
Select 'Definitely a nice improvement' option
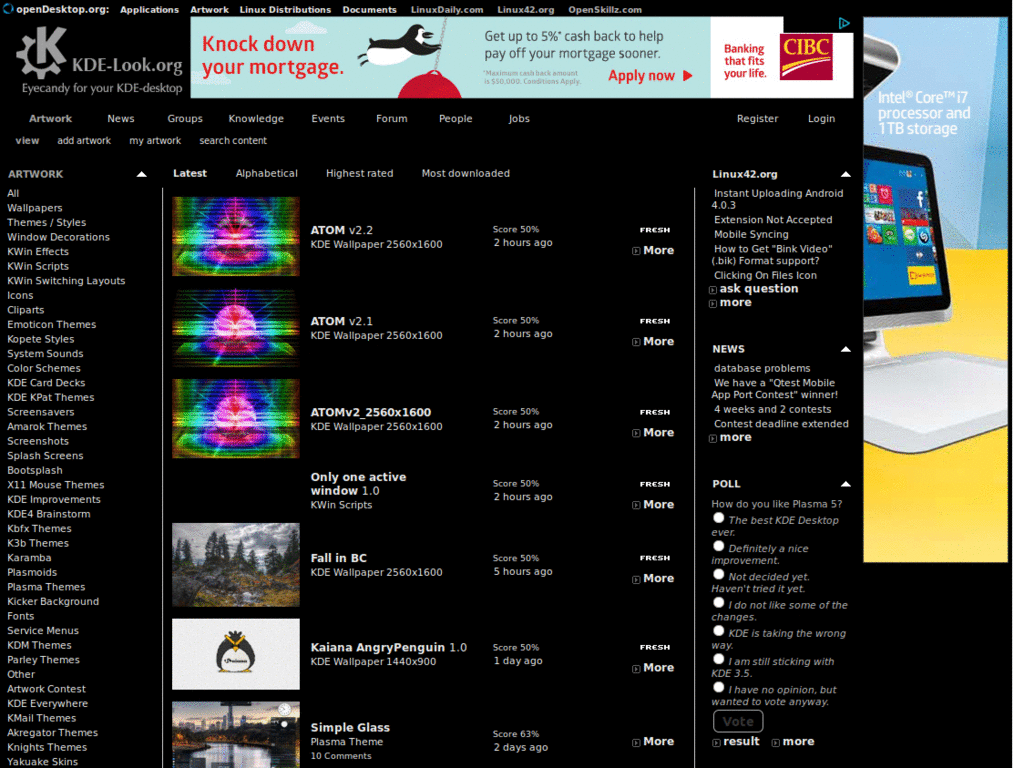click(x=718, y=546)
